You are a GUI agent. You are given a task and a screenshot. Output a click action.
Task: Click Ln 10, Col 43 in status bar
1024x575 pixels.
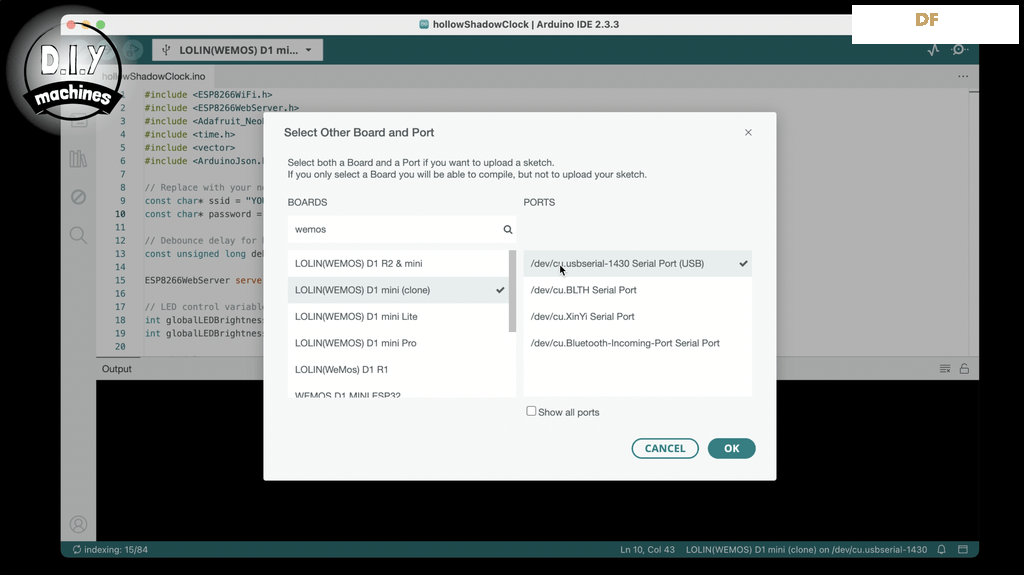click(647, 550)
